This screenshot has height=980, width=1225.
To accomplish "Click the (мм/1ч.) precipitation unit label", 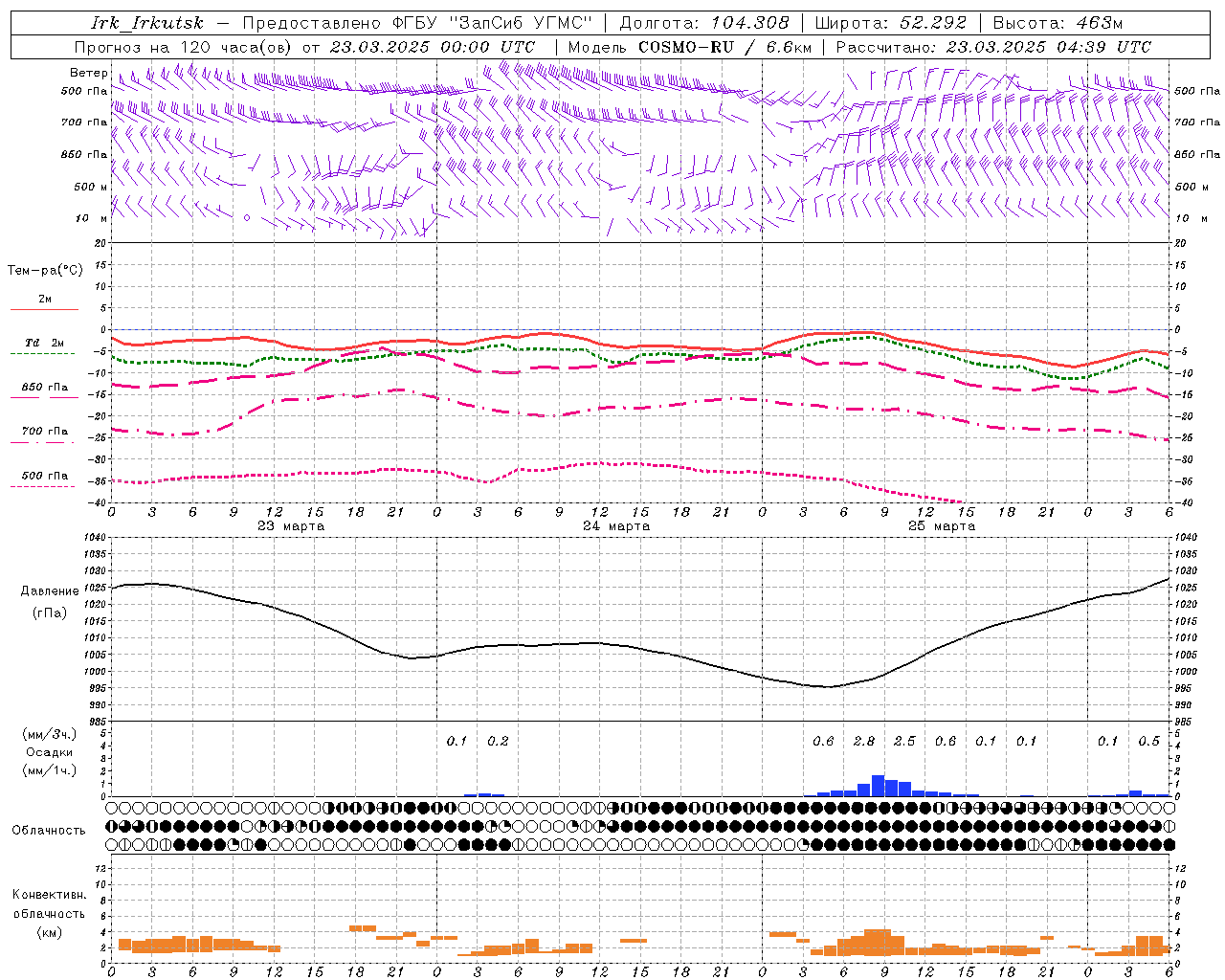I will point(49,770).
